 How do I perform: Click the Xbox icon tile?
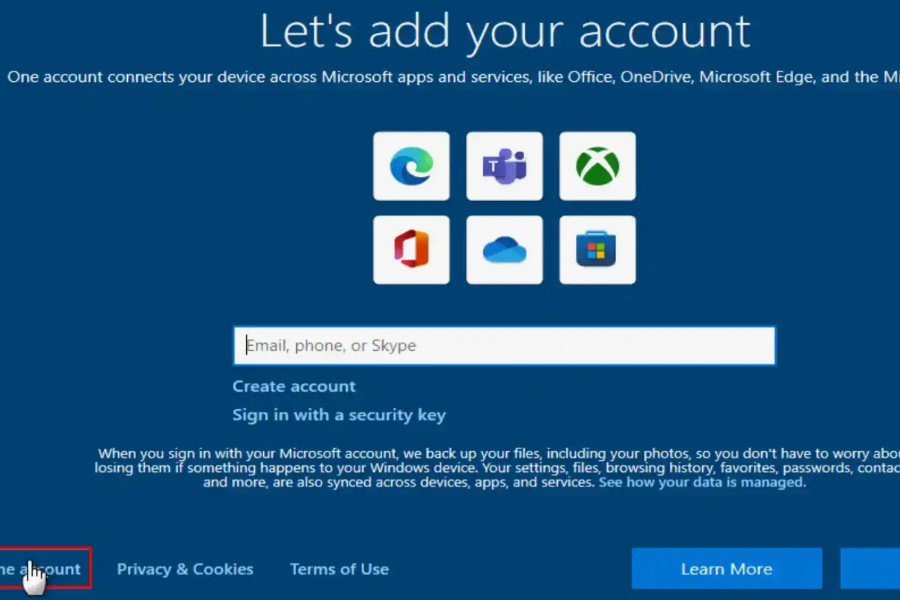(x=598, y=166)
